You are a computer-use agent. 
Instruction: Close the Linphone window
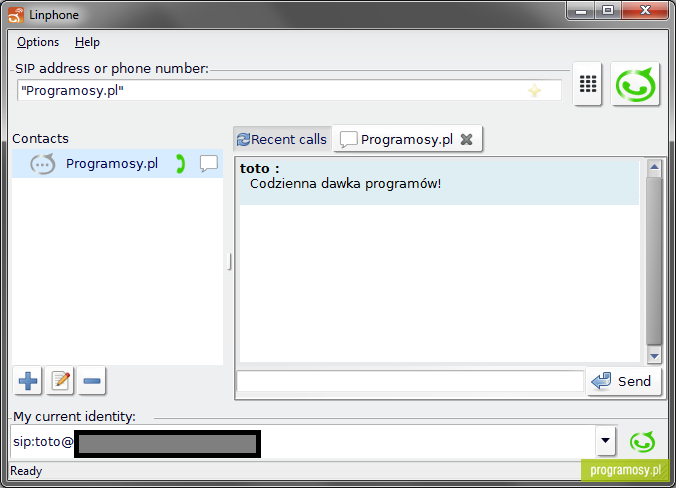point(645,10)
